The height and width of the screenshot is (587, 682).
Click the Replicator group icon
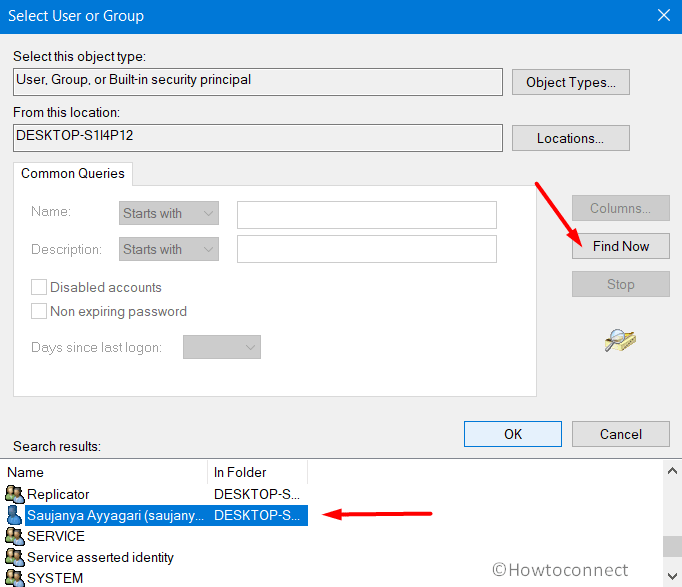[x=15, y=494]
